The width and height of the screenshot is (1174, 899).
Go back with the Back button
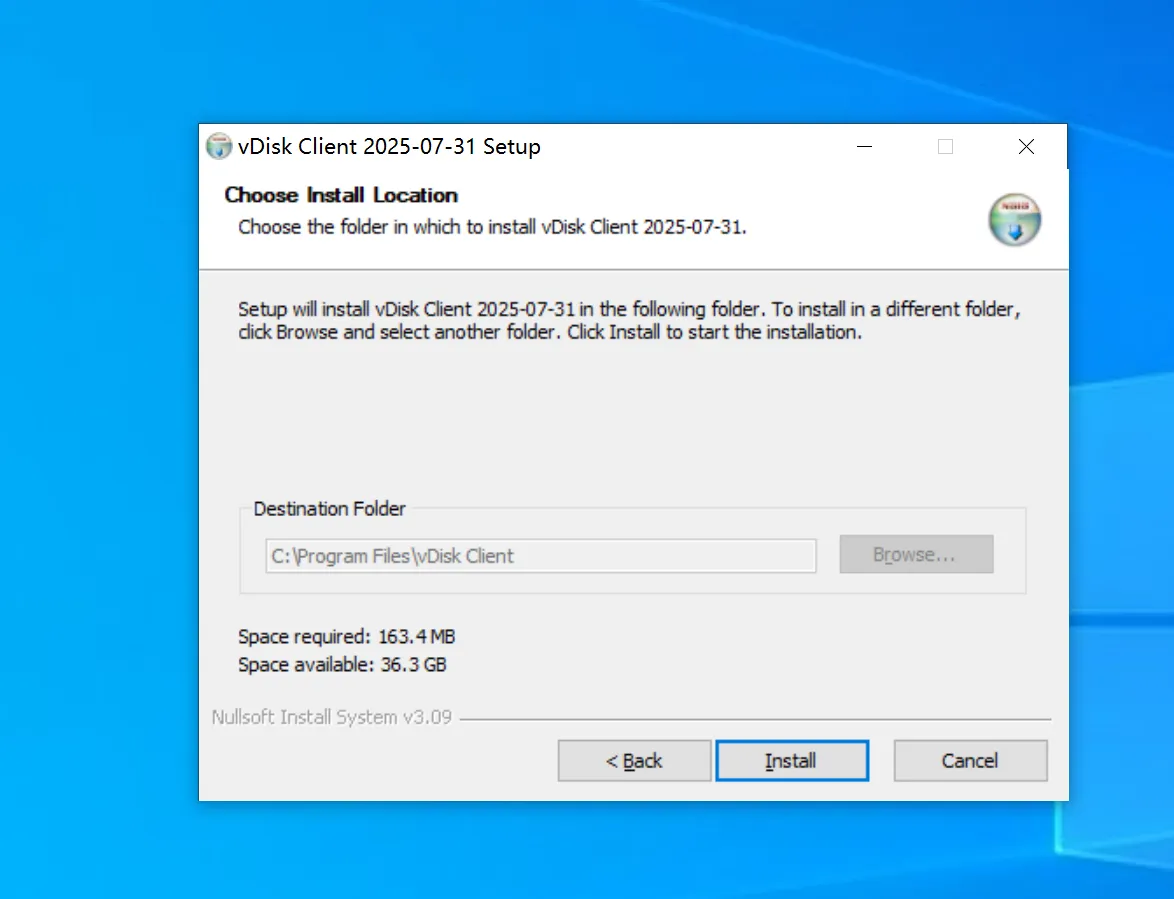pyautogui.click(x=634, y=761)
